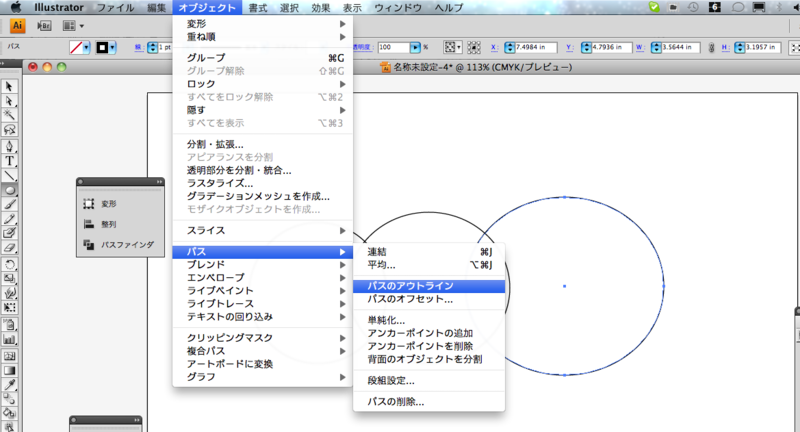
Task: Open the 整列 (Align) panel icon
Action: [89, 224]
